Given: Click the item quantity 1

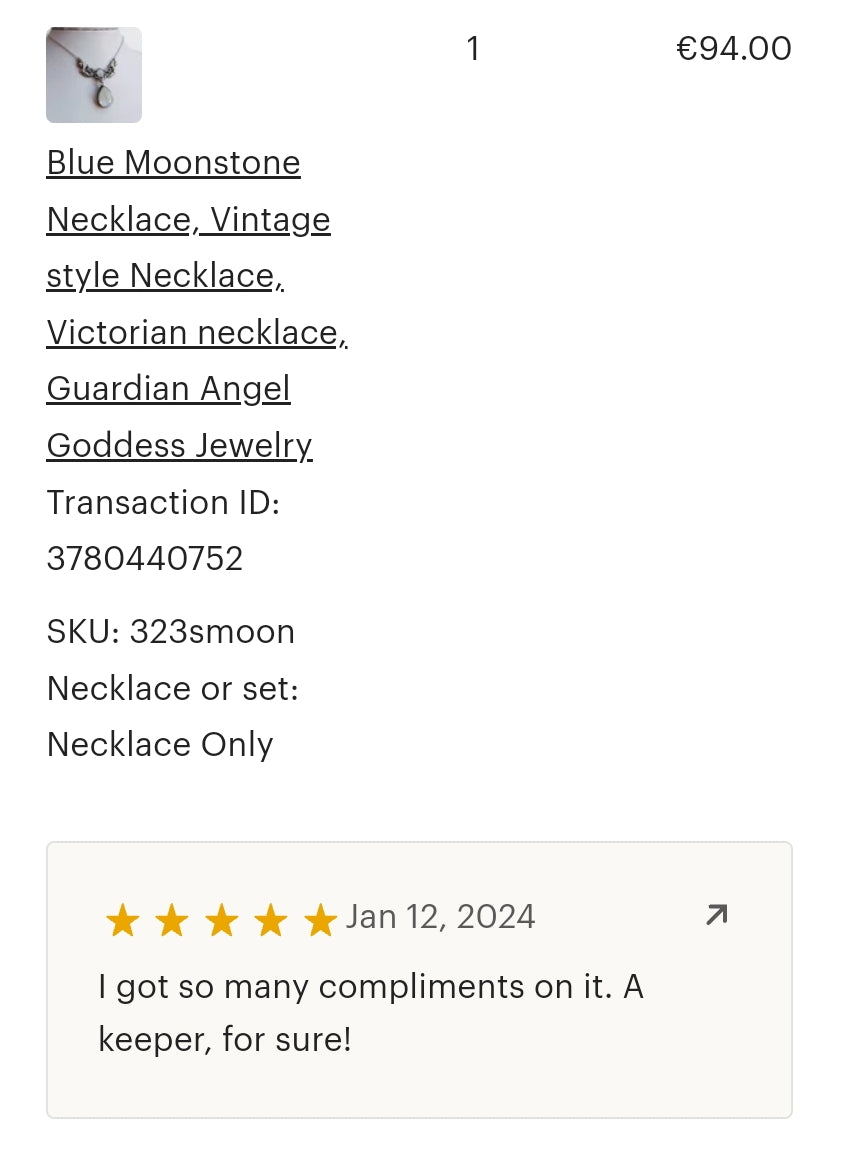Looking at the screenshot, I should (473, 48).
